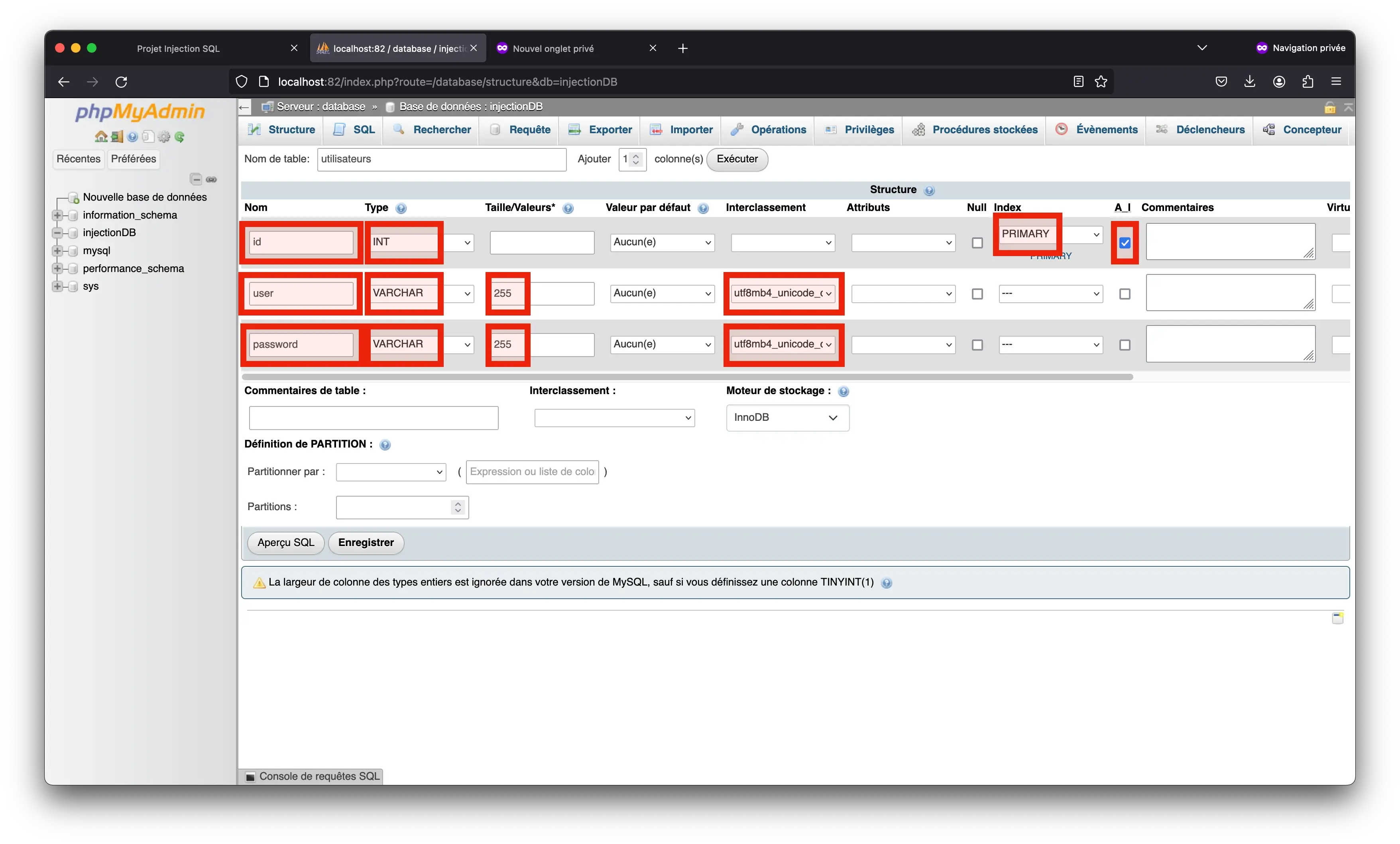Open the table Interclassement dropdown
This screenshot has width=1400, height=844.
point(615,418)
